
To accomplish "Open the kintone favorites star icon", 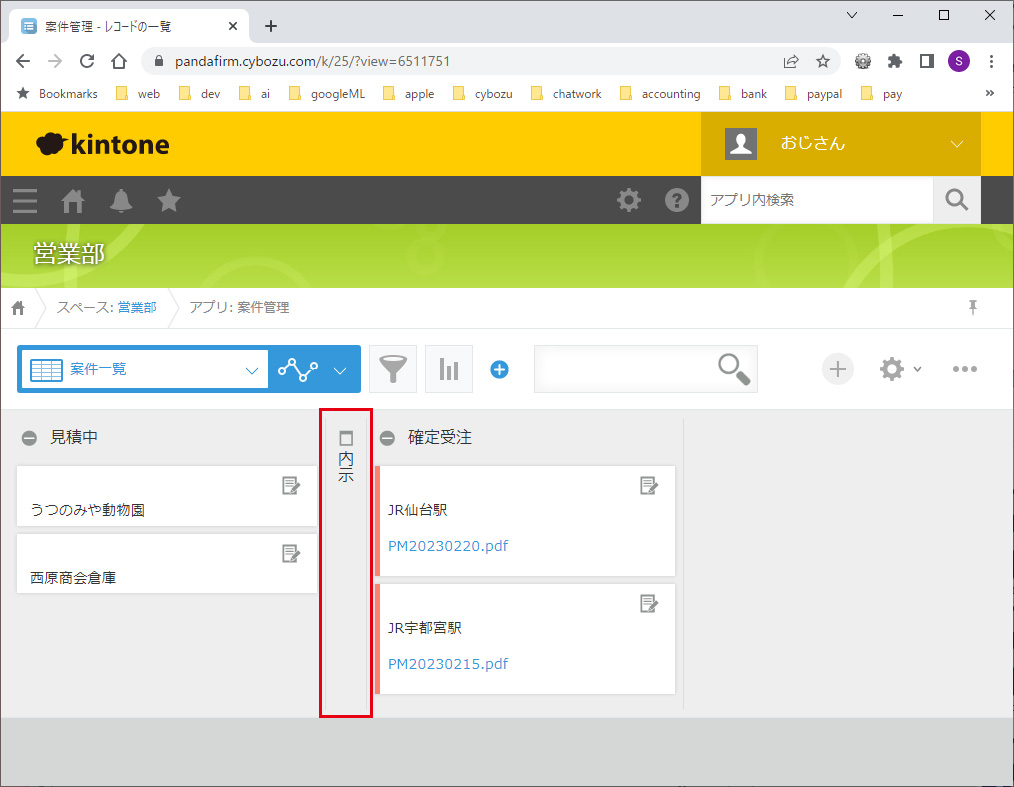I will tap(169, 201).
